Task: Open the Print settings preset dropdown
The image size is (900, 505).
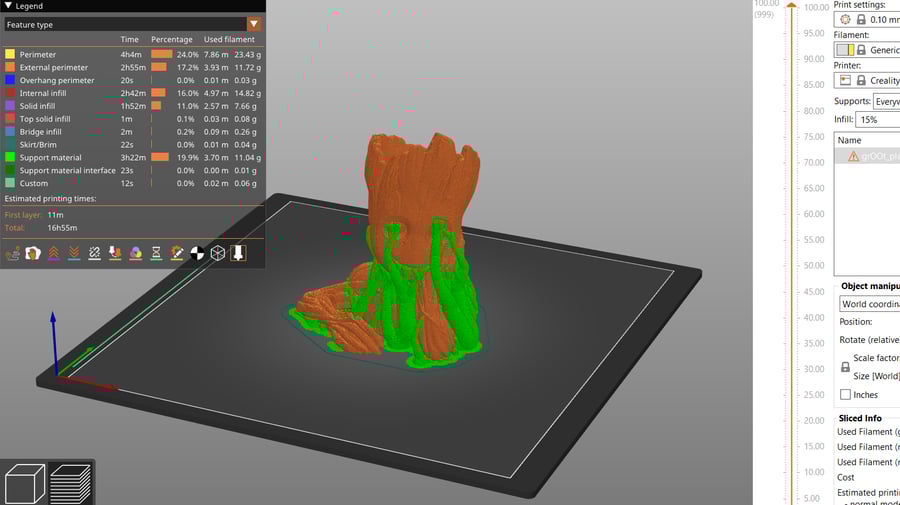Action: [866, 20]
